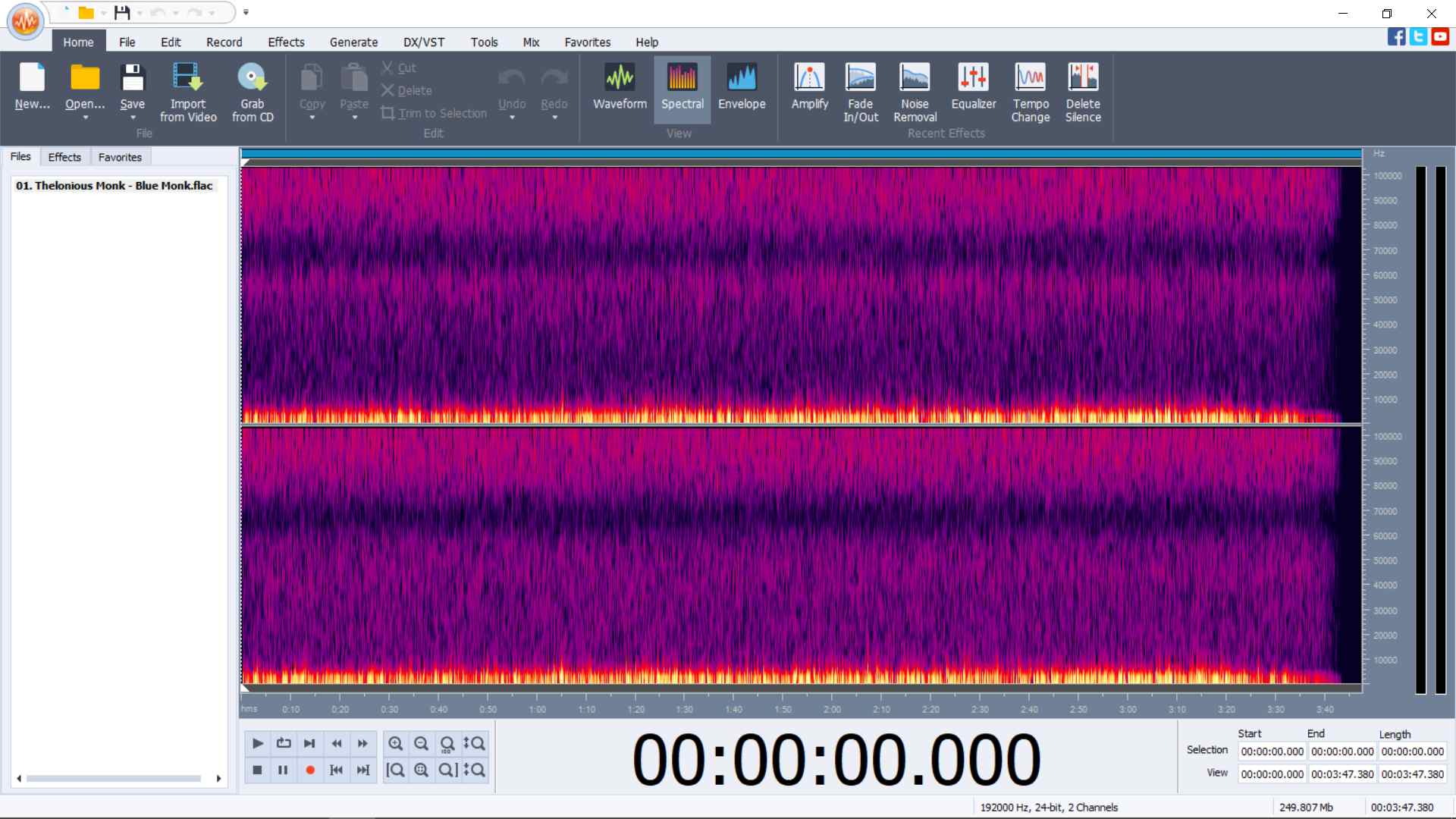Click the View End time field

(1342, 774)
